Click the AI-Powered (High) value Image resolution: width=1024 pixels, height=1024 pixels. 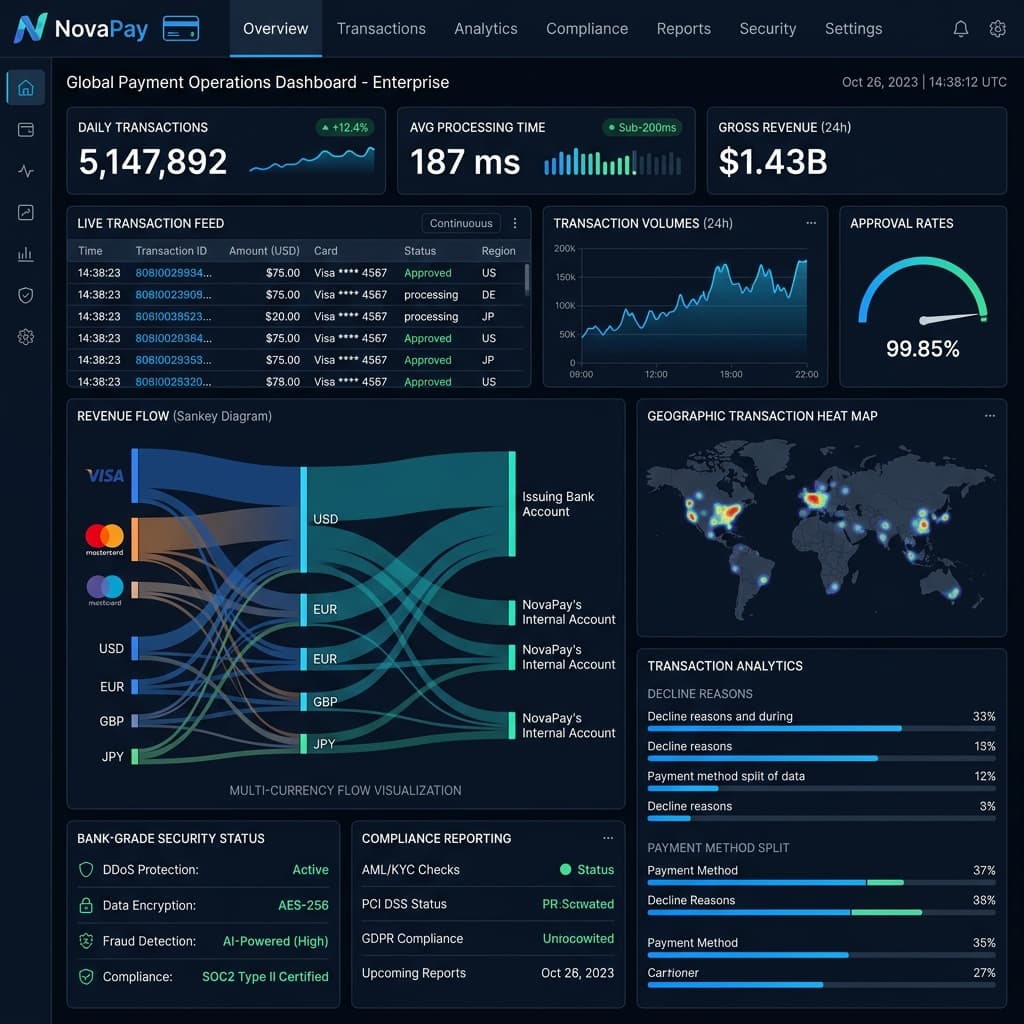tap(276, 941)
